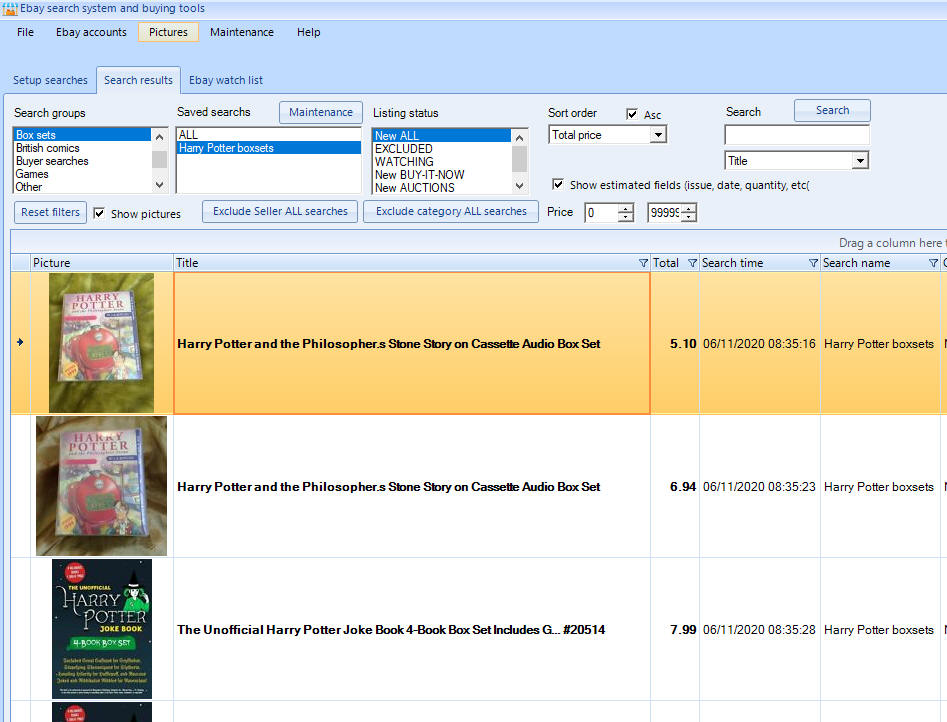This screenshot has height=722, width=947.
Task: Select New ALL listing status
Action: coord(441,136)
